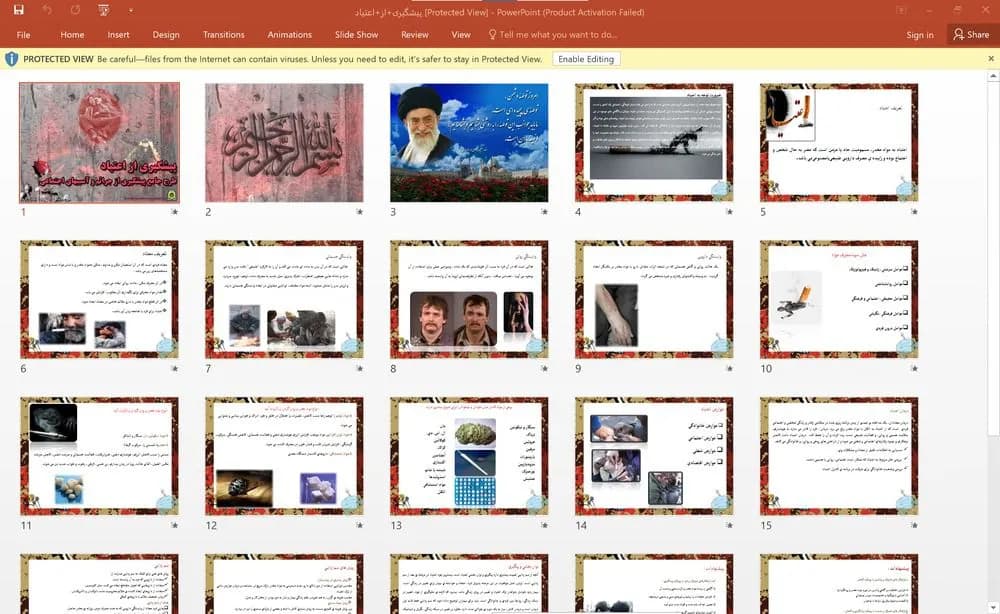Open the File tab
The width and height of the screenshot is (1000, 614).
24,34
